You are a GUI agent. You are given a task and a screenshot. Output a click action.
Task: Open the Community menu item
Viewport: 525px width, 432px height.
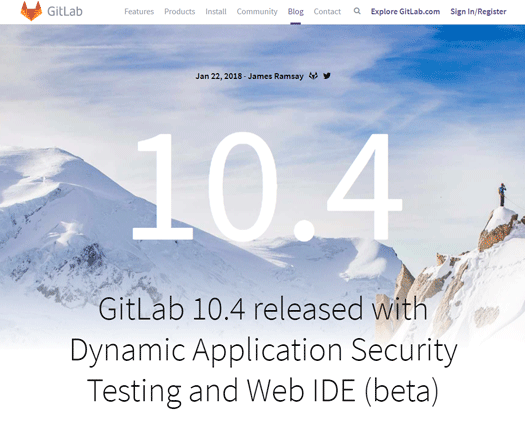pyautogui.click(x=257, y=12)
